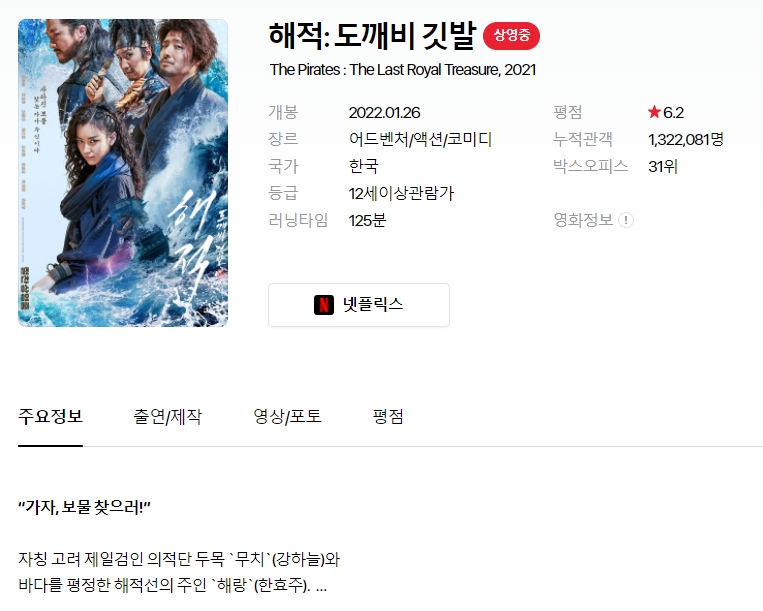Screen dimensions: 763x611
Task: Click the 어드벤처/액션/코미디 genre text
Action: tap(420, 140)
